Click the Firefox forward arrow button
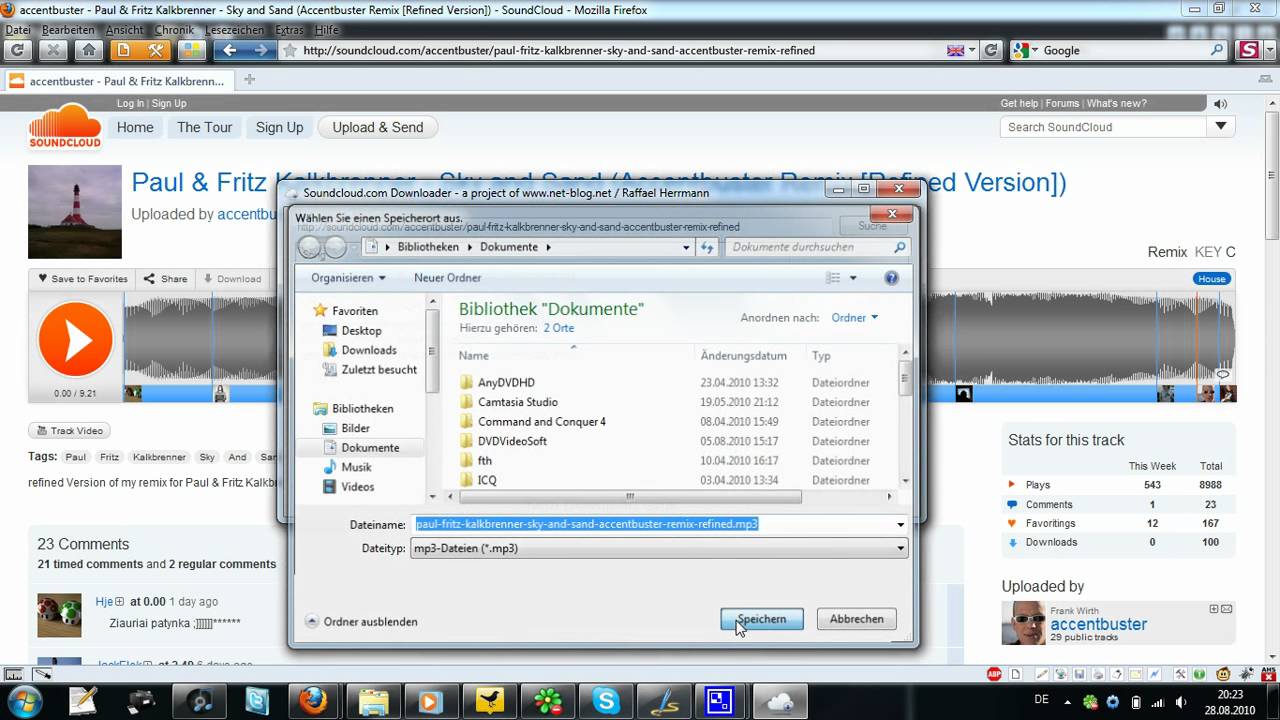 (261, 50)
